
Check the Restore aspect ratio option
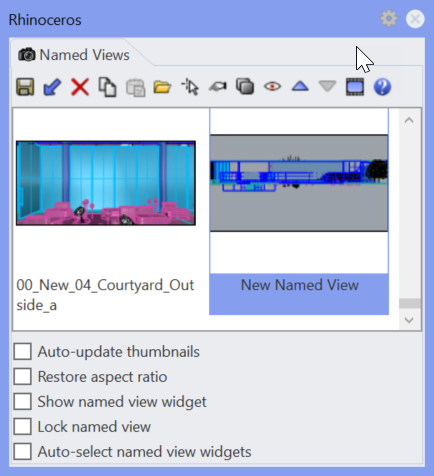pyautogui.click(x=23, y=377)
